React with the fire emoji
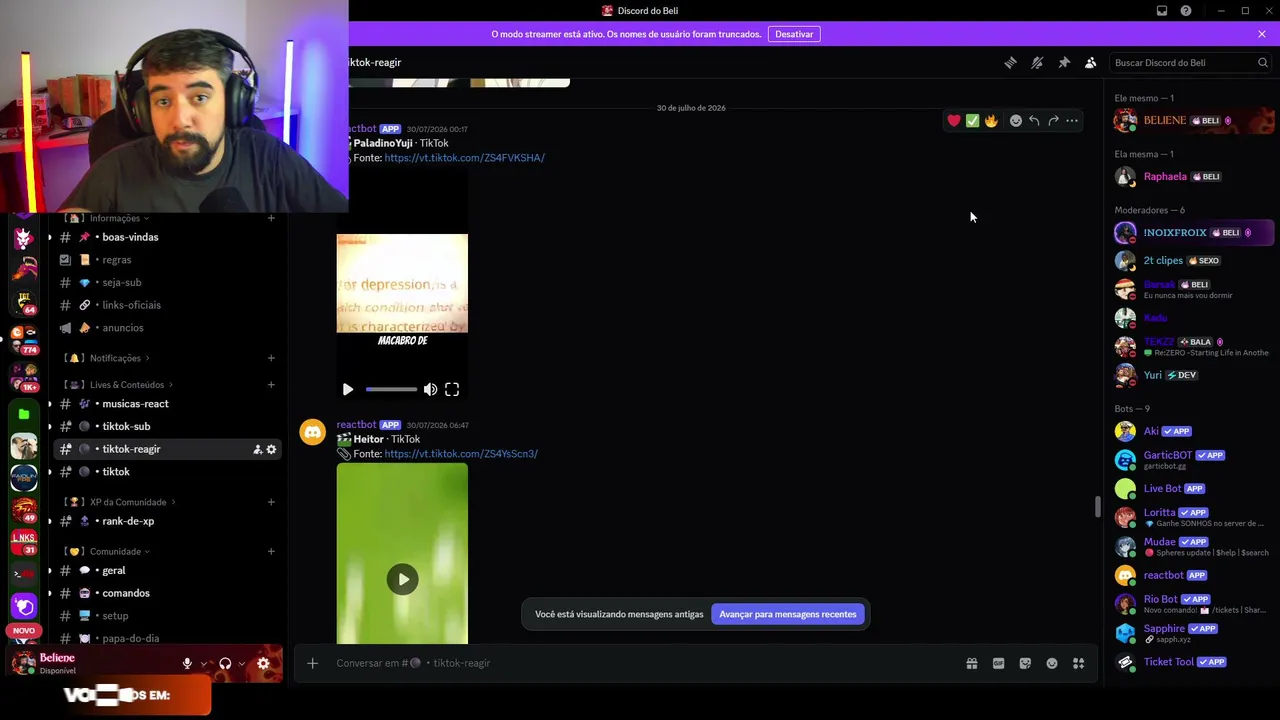 pos(991,121)
